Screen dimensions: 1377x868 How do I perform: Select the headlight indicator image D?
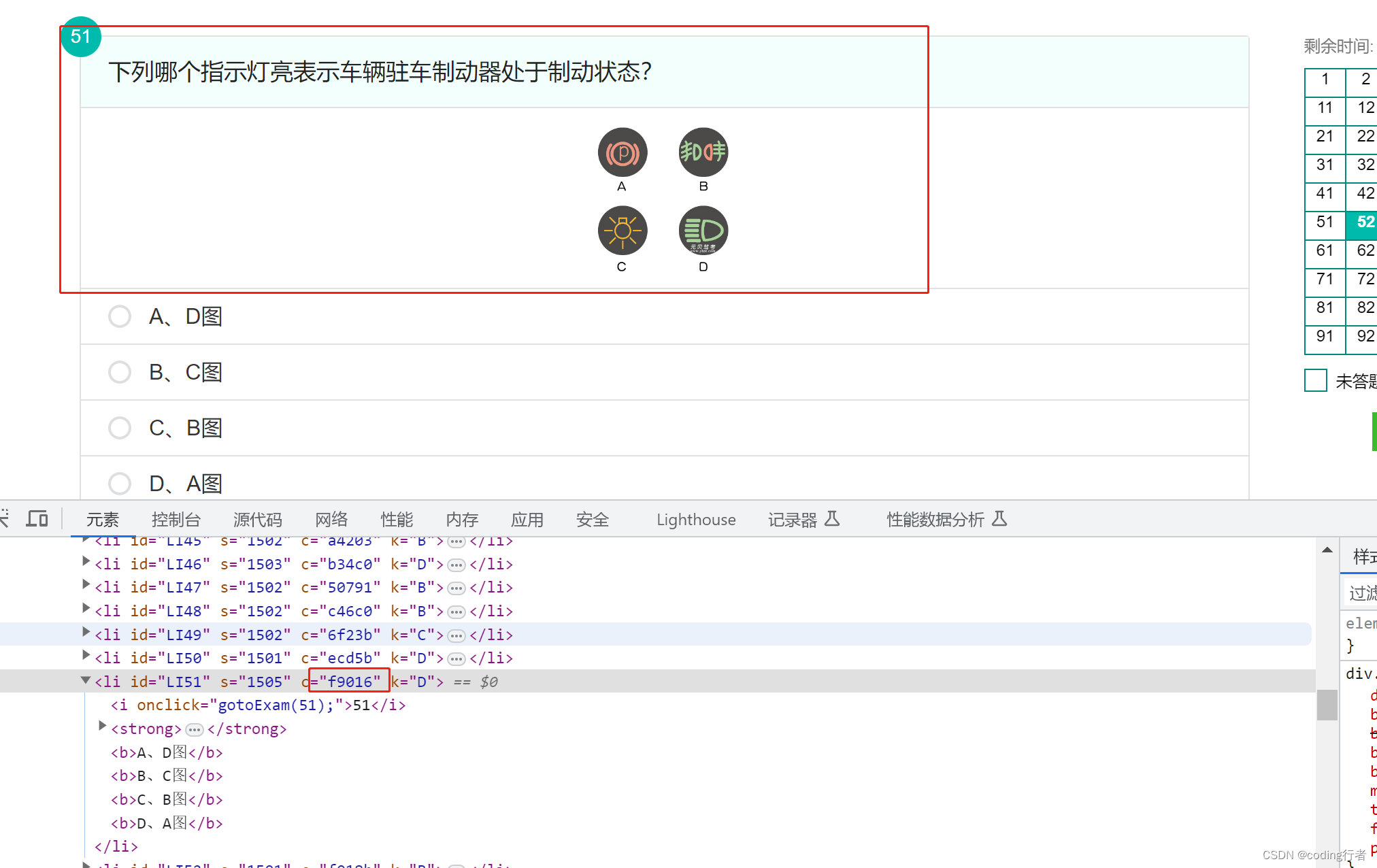(x=703, y=231)
